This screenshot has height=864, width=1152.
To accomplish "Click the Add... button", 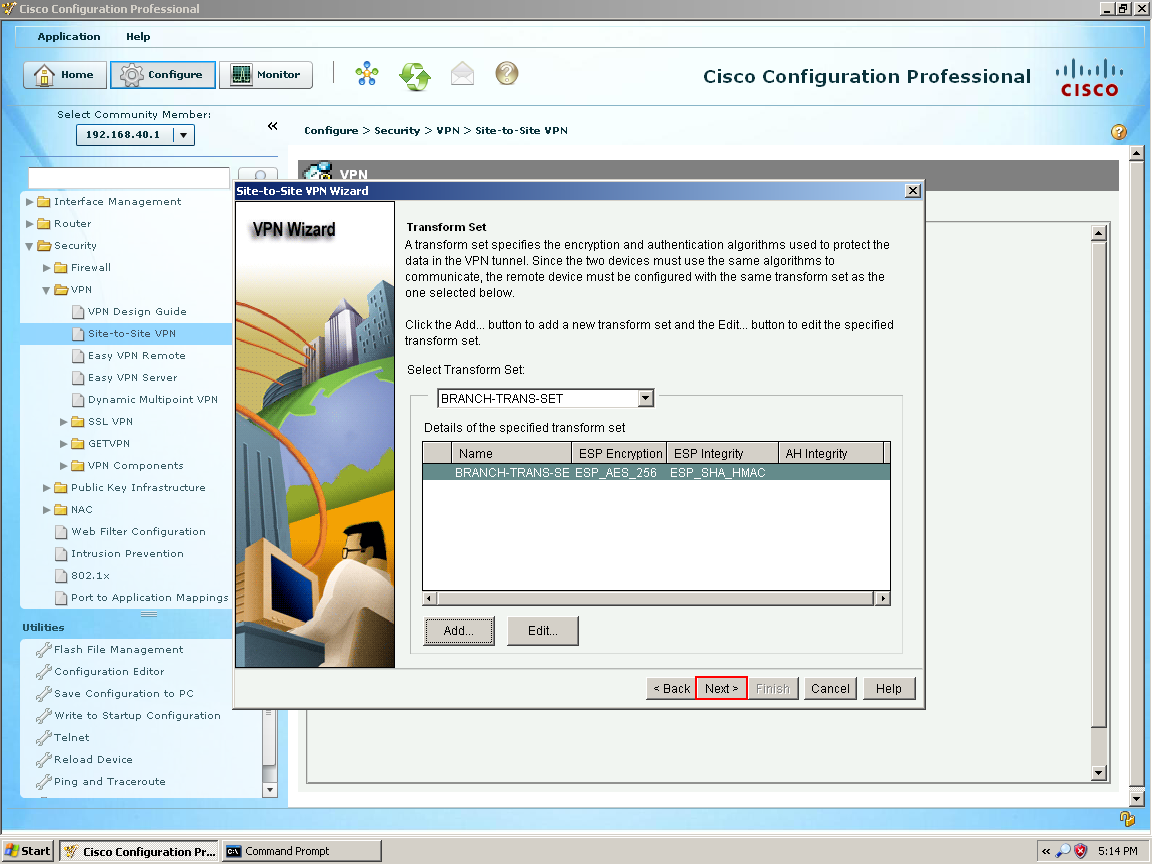I will click(458, 631).
